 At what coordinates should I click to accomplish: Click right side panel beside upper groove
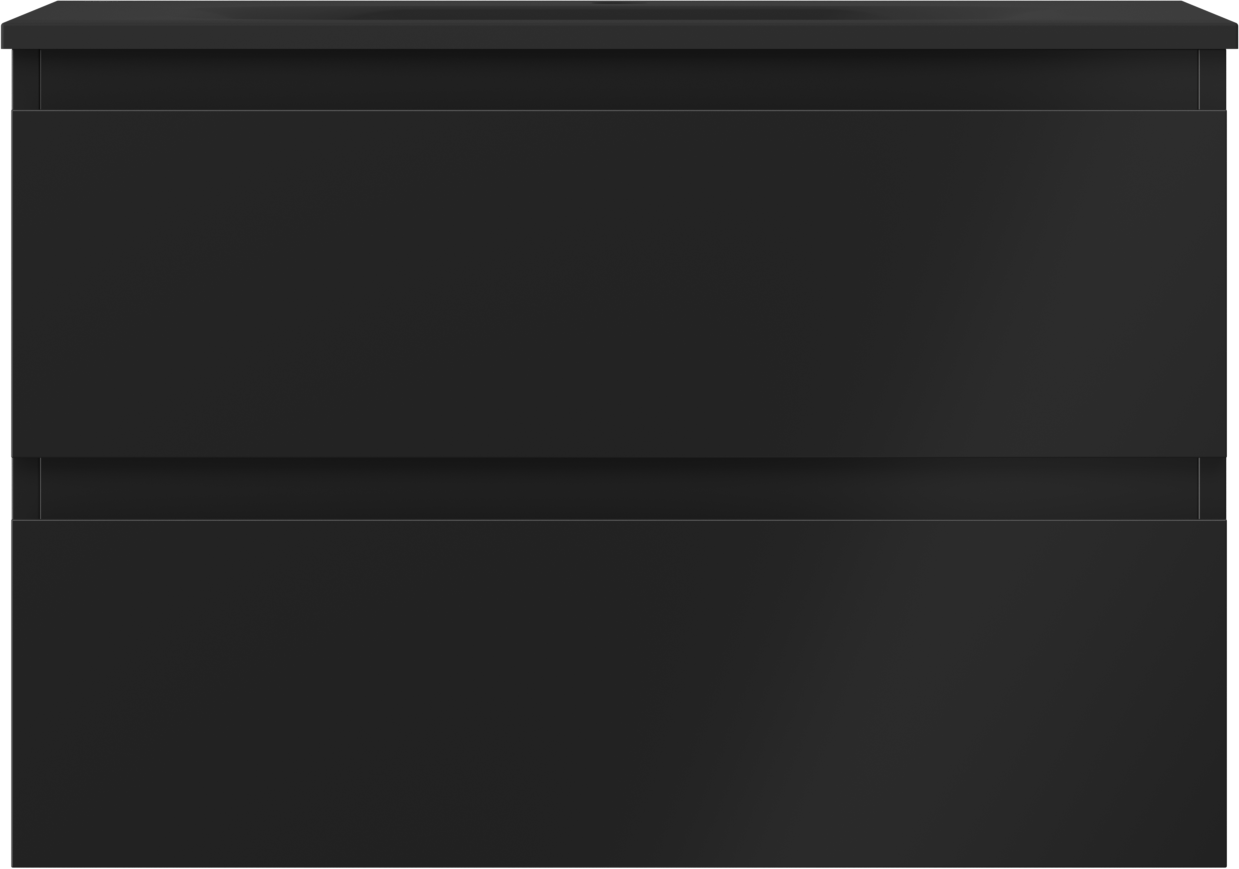point(1212,80)
